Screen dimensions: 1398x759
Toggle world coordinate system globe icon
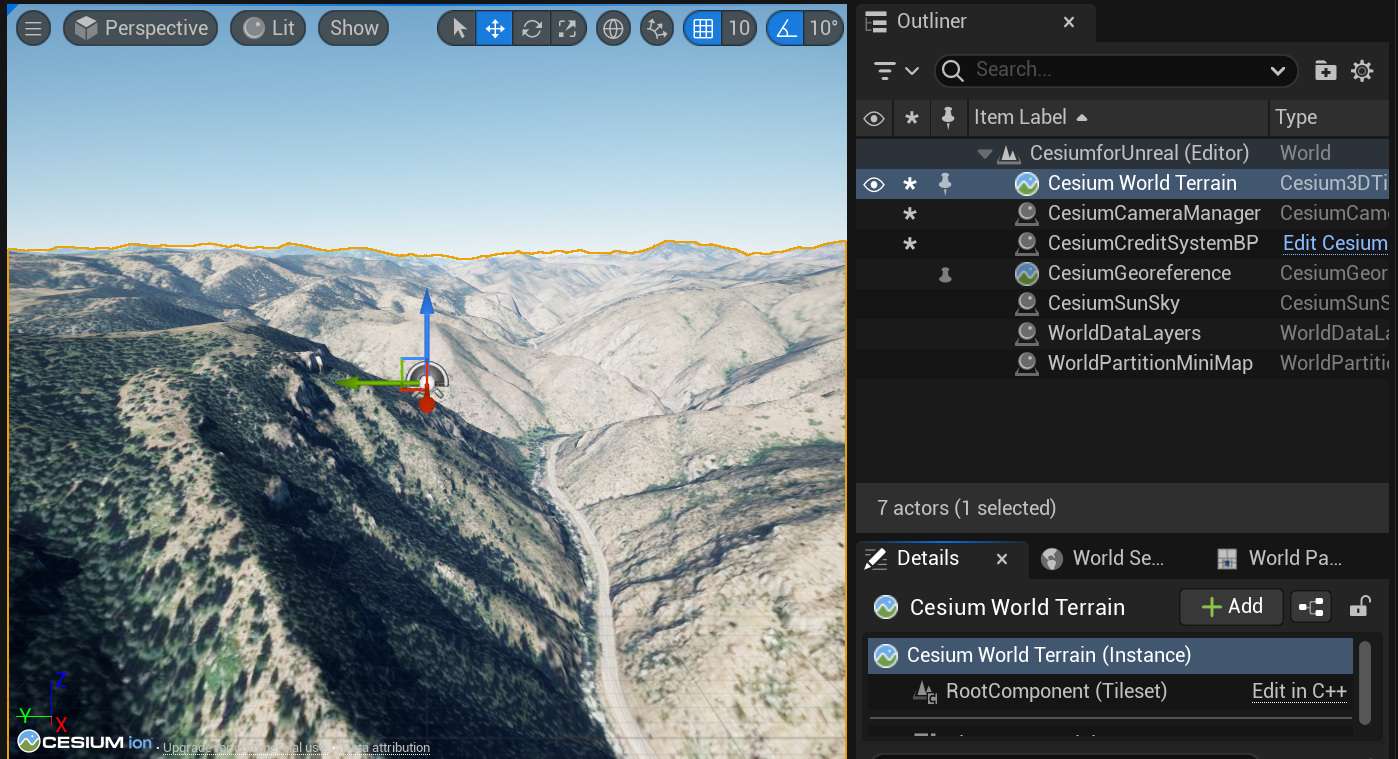click(x=613, y=28)
